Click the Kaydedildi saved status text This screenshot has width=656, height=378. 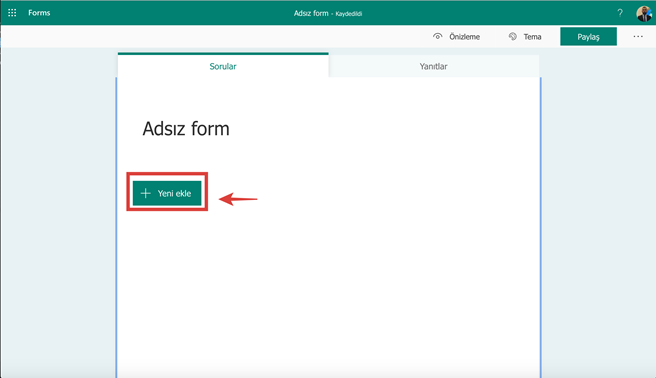coord(348,14)
